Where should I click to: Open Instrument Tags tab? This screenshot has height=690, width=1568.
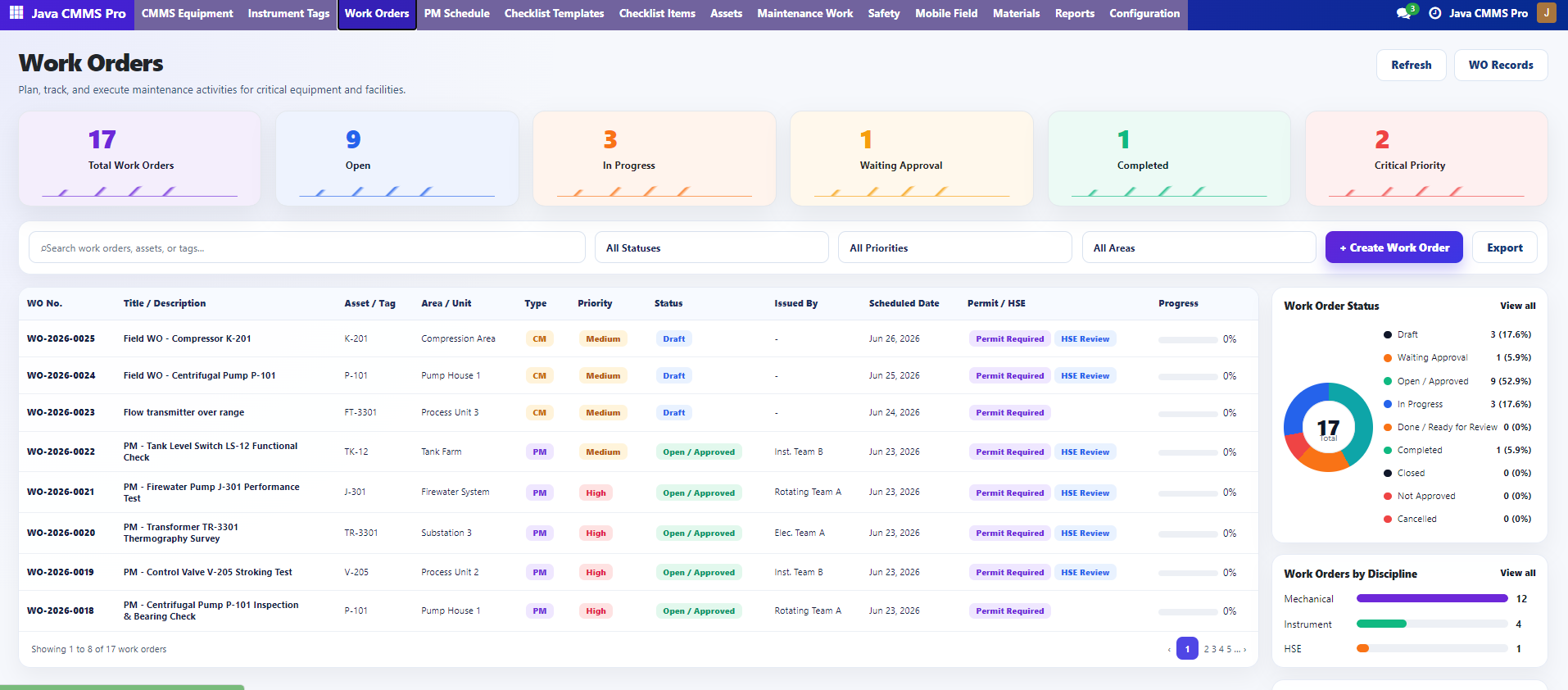pos(288,13)
